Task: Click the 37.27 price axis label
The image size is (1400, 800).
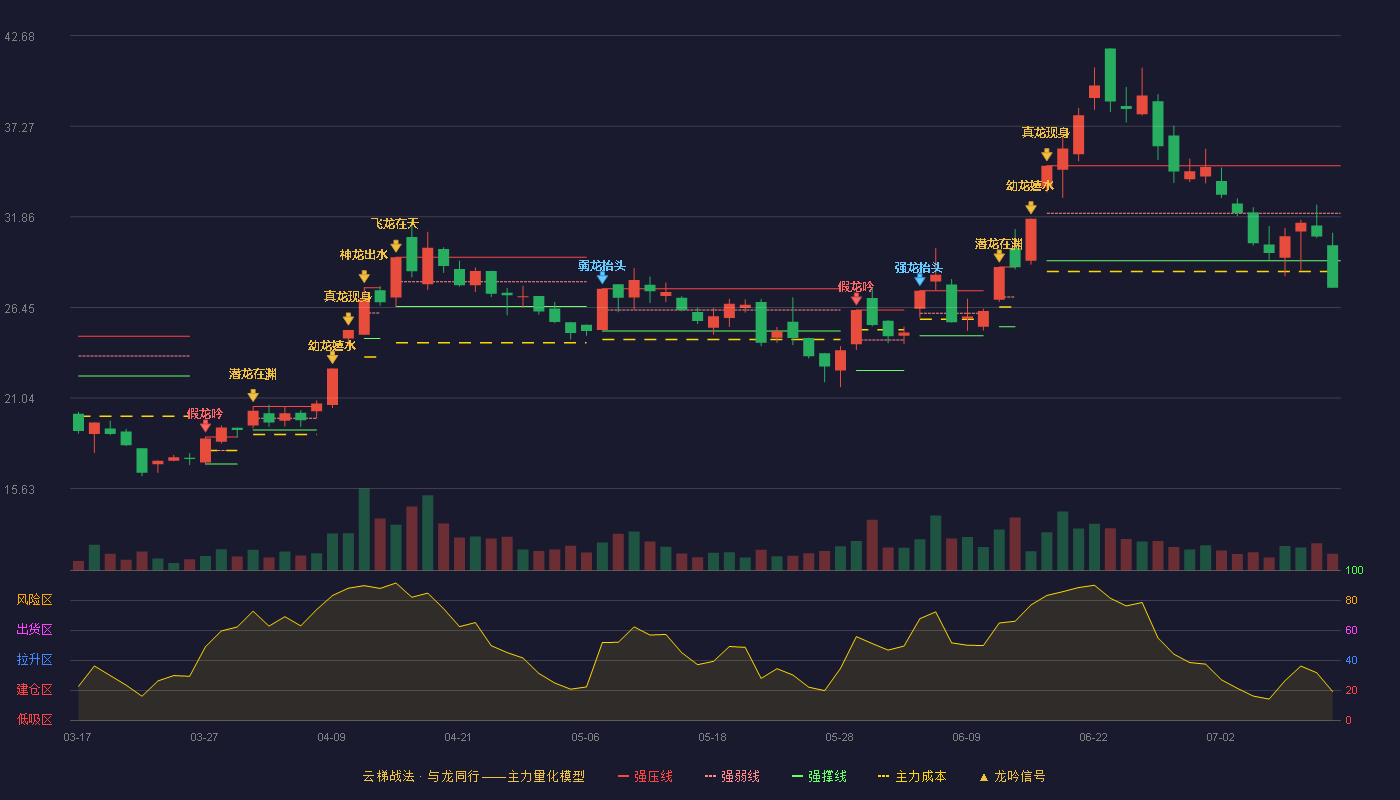Action: point(20,128)
